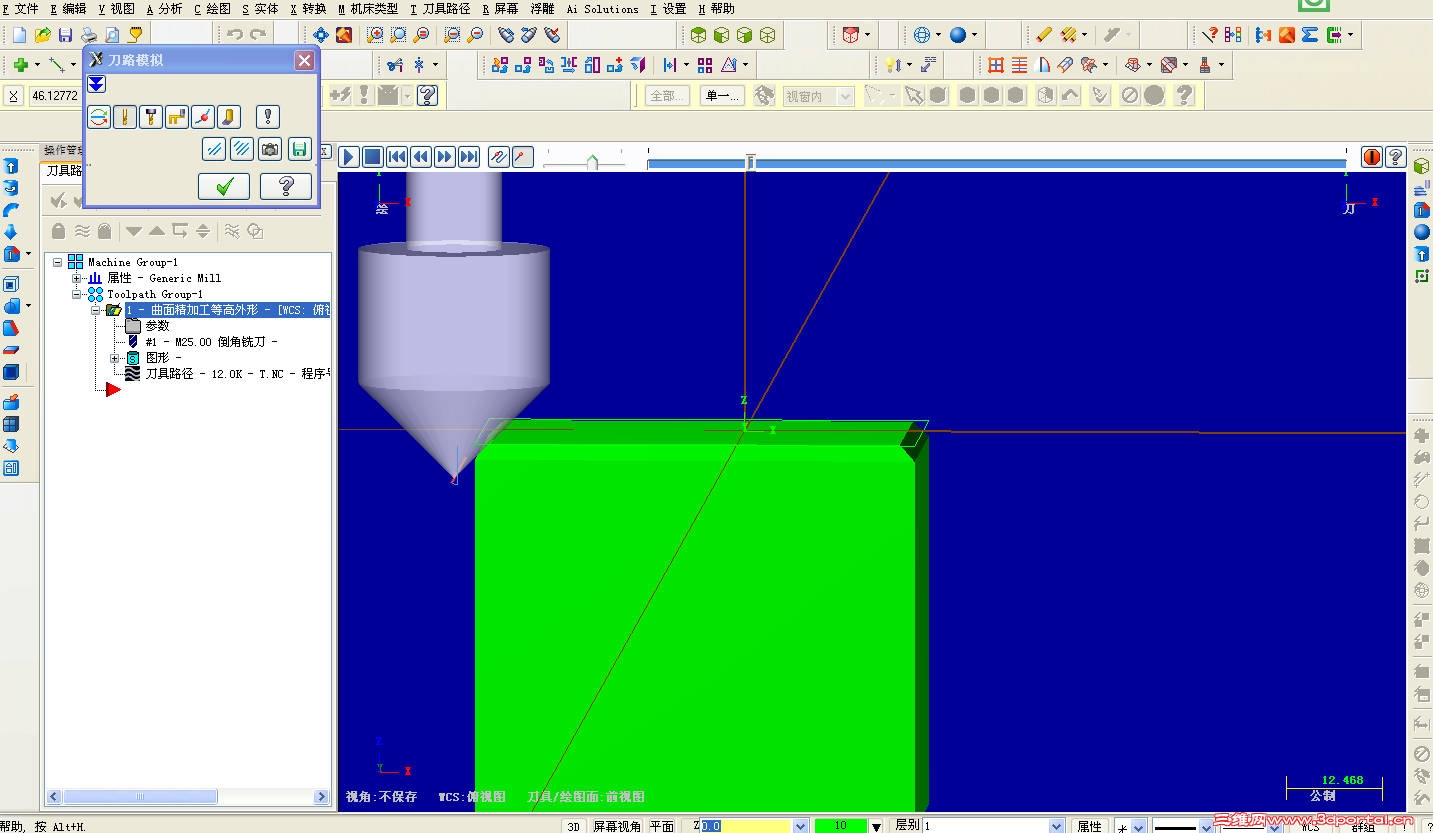Image resolution: width=1433 pixels, height=833 pixels.
Task: Toggle the tool display button in 刀路模拟
Action: tap(124, 117)
